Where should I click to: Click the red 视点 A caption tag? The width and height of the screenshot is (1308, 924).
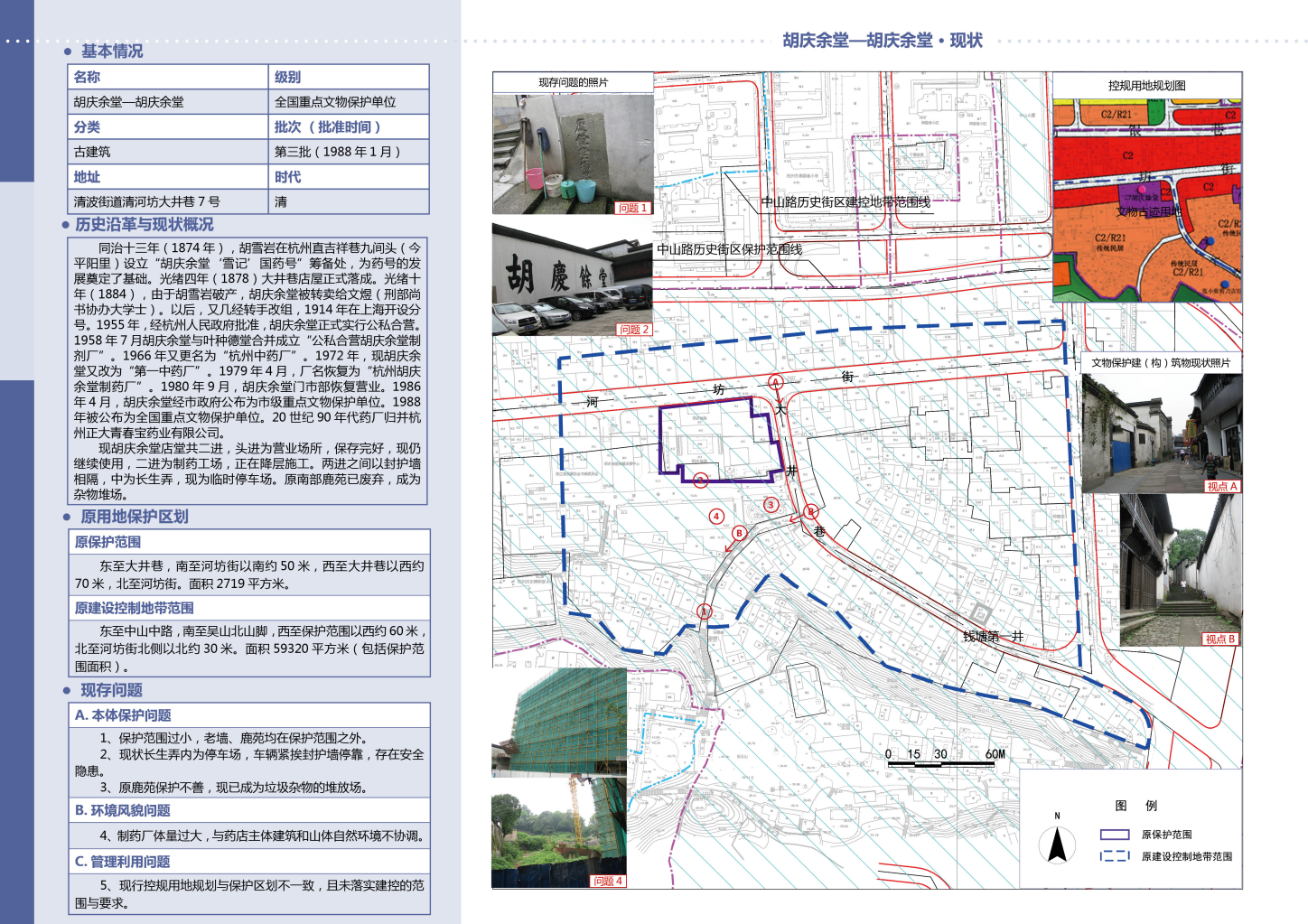pyautogui.click(x=1222, y=486)
